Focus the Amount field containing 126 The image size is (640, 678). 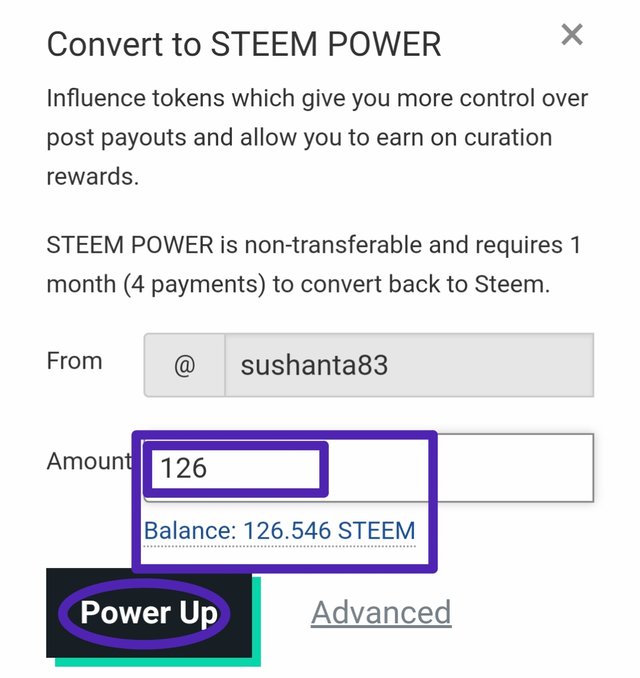[368, 468]
